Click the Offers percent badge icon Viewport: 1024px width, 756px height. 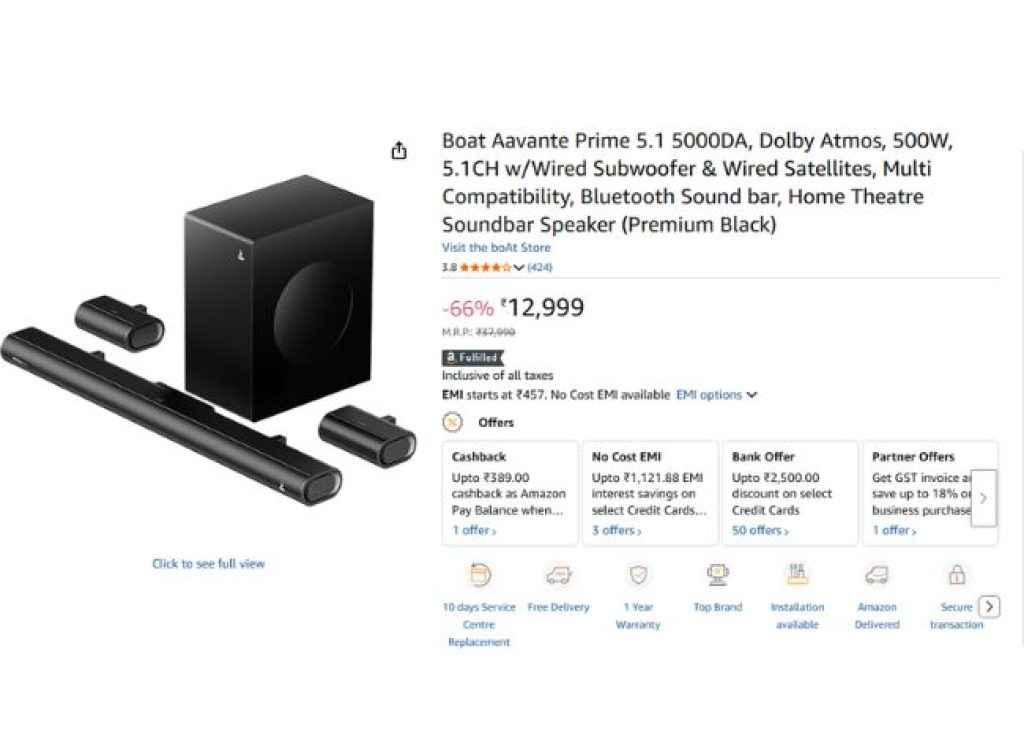point(453,422)
